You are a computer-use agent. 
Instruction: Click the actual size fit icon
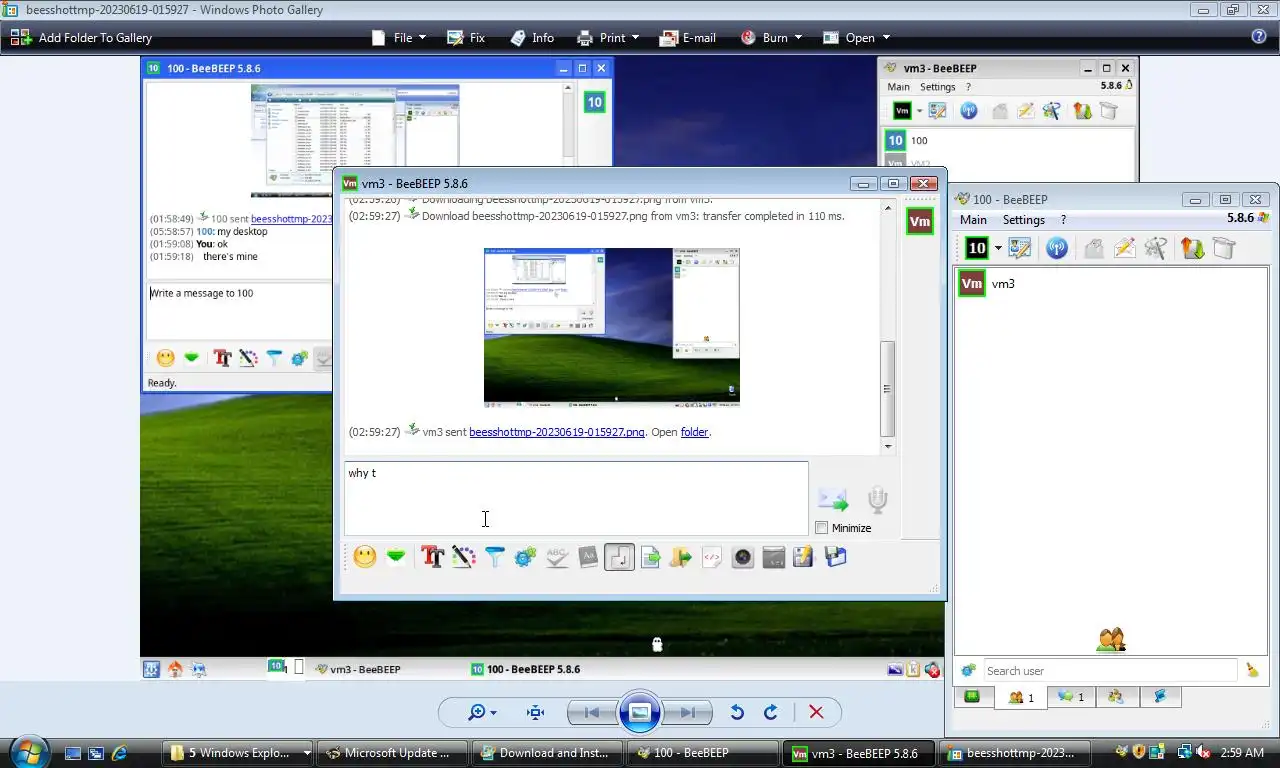[x=535, y=712]
